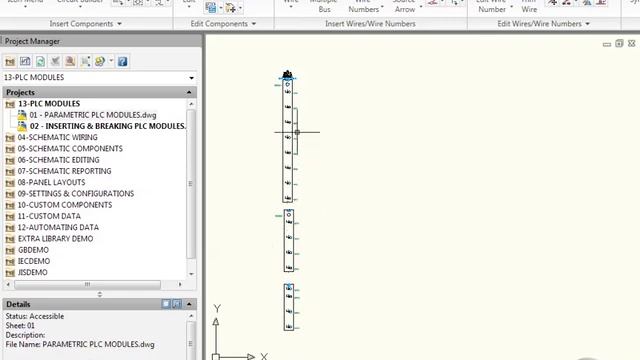Click the Project Manager palette title bar
Image resolution: width=640 pixels, height=360 pixels.
coord(100,41)
